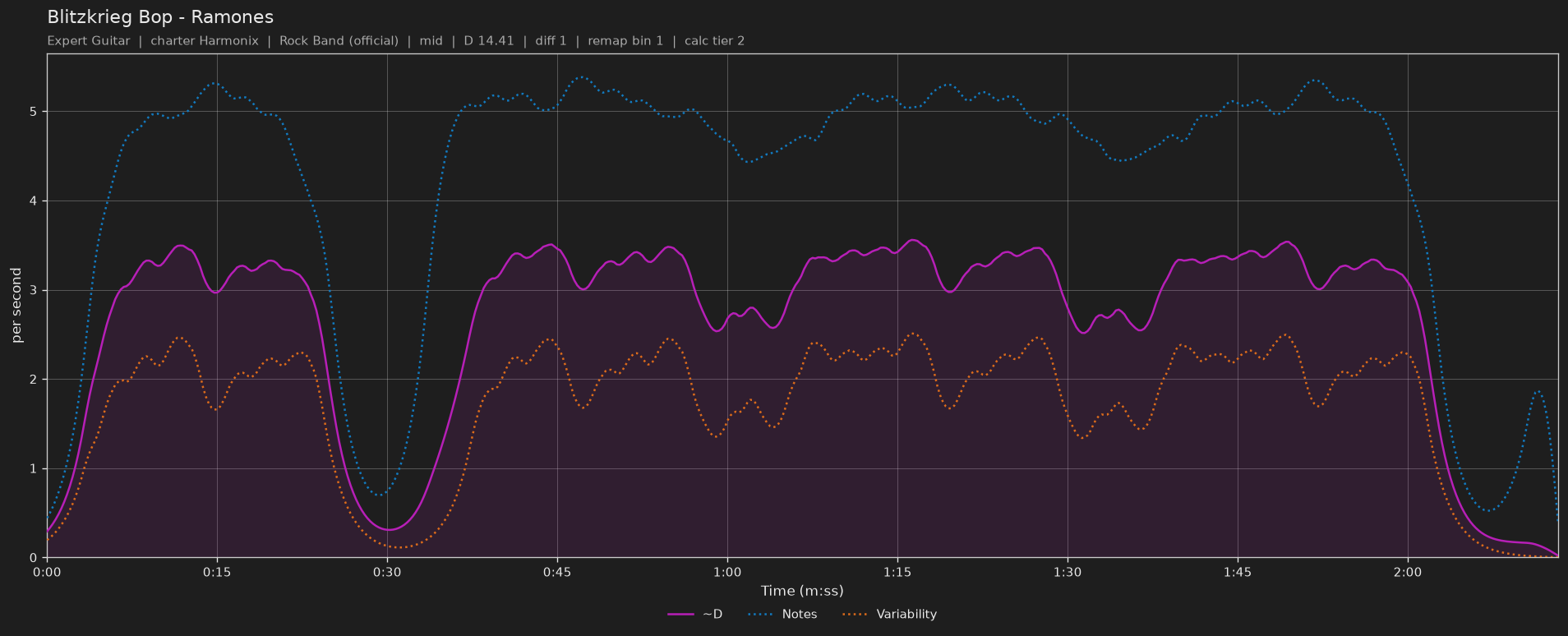Click the 2:00 tick label on time axis

pos(1408,572)
